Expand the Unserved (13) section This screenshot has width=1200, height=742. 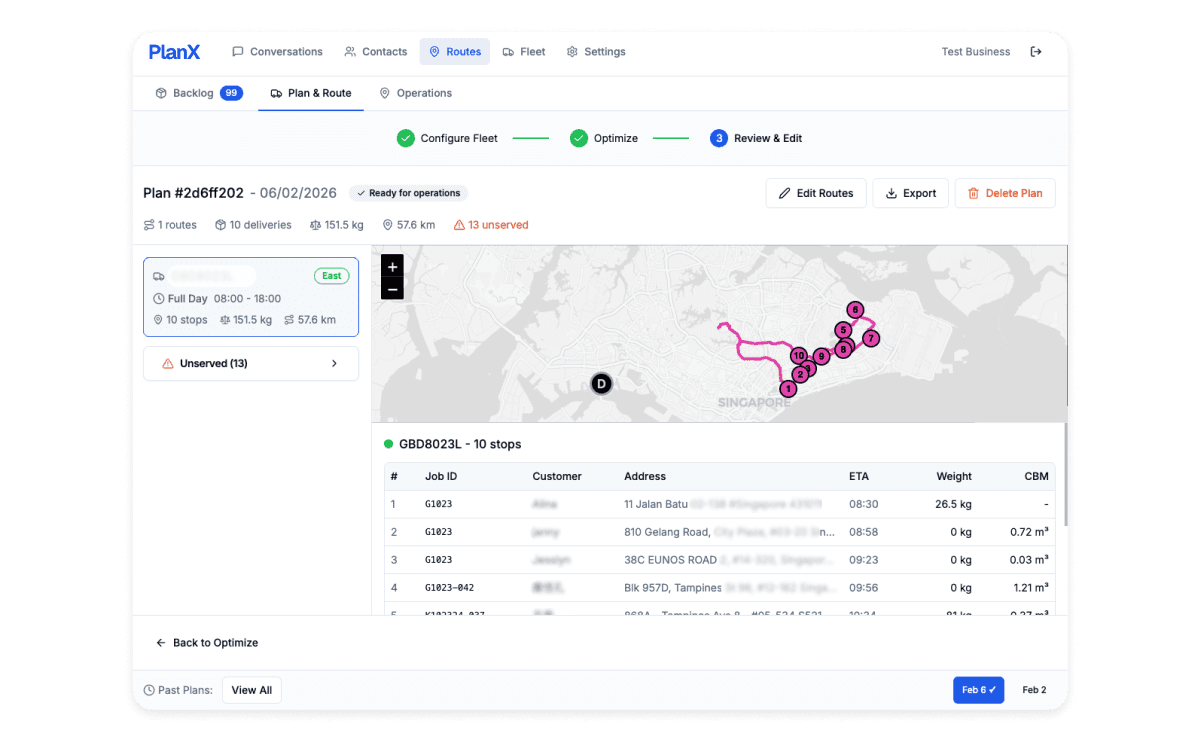(251, 364)
